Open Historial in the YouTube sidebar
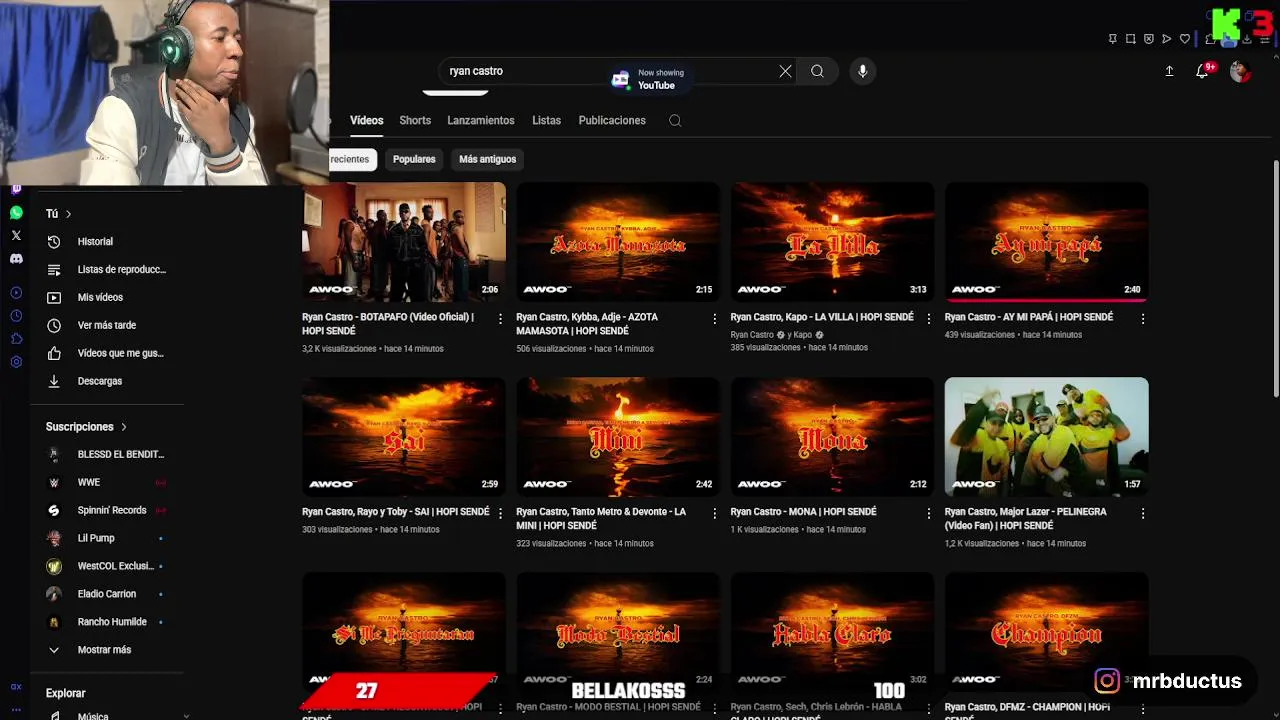1280x720 pixels. point(106,241)
